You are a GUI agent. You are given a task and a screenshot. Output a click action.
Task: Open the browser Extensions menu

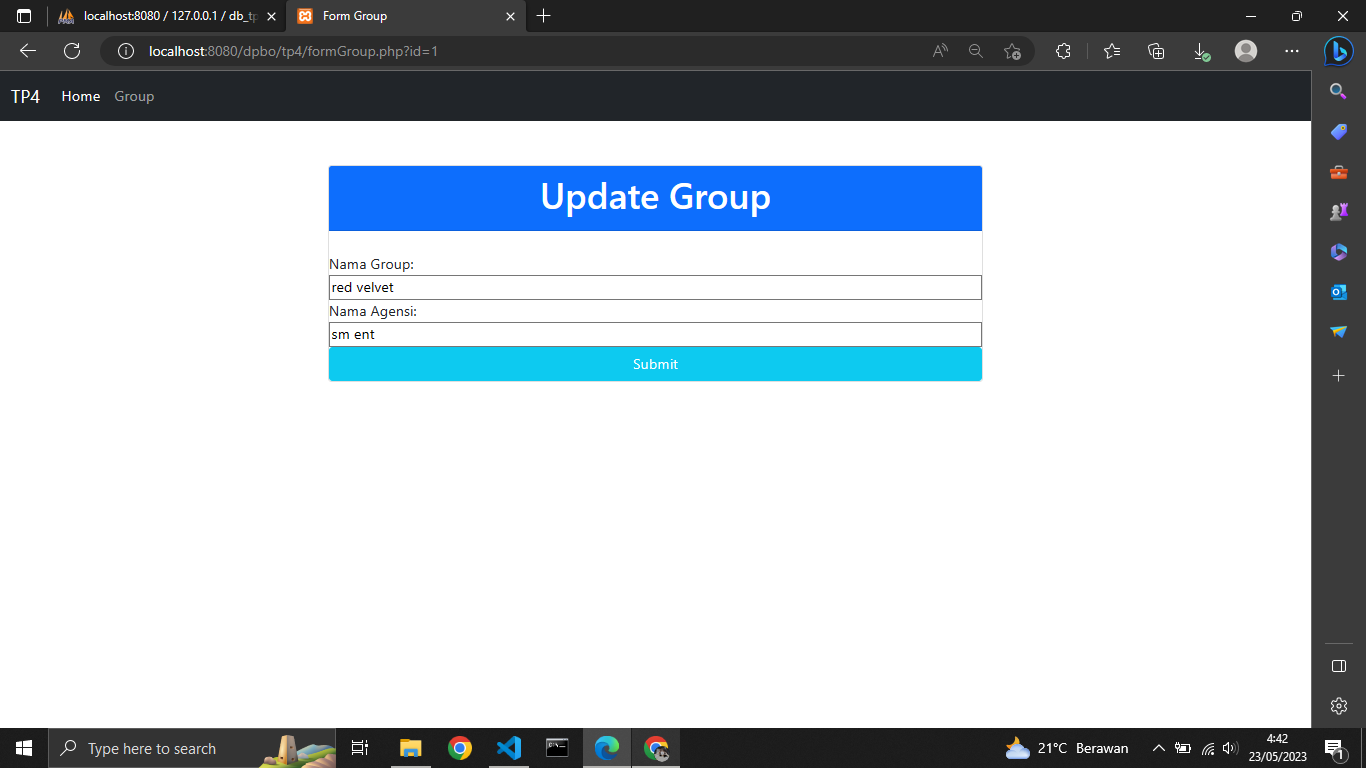(x=1063, y=51)
